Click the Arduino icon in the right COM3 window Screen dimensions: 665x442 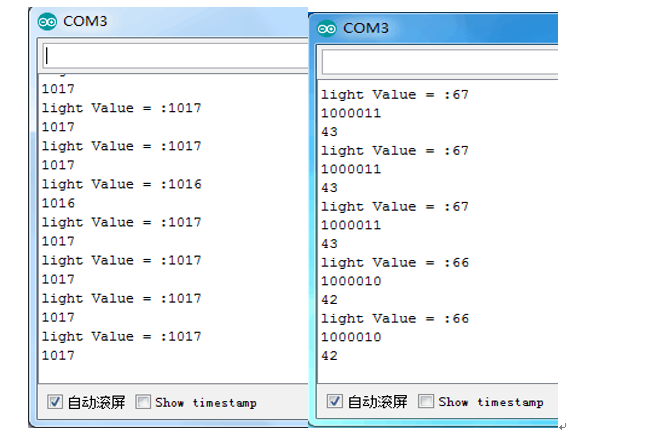click(x=327, y=28)
